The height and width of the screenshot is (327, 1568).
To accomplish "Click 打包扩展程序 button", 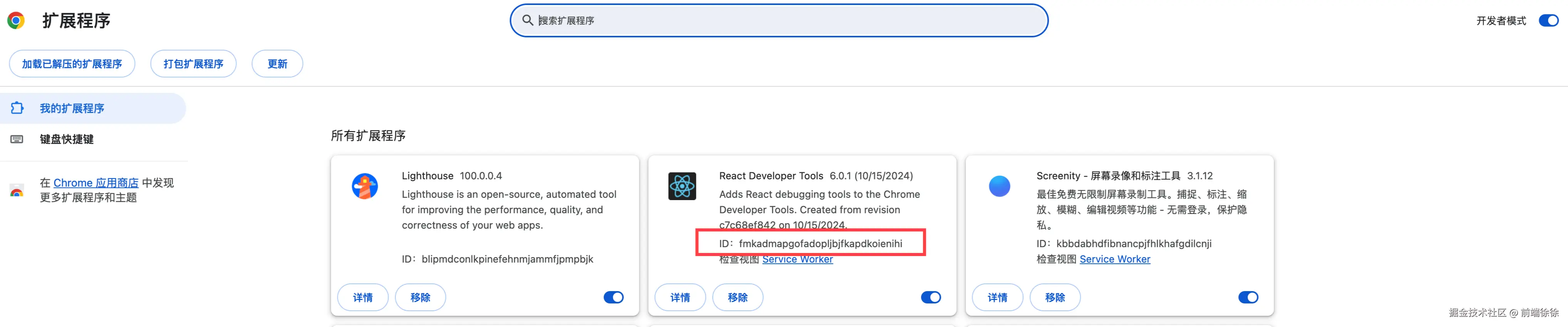I will tap(193, 64).
